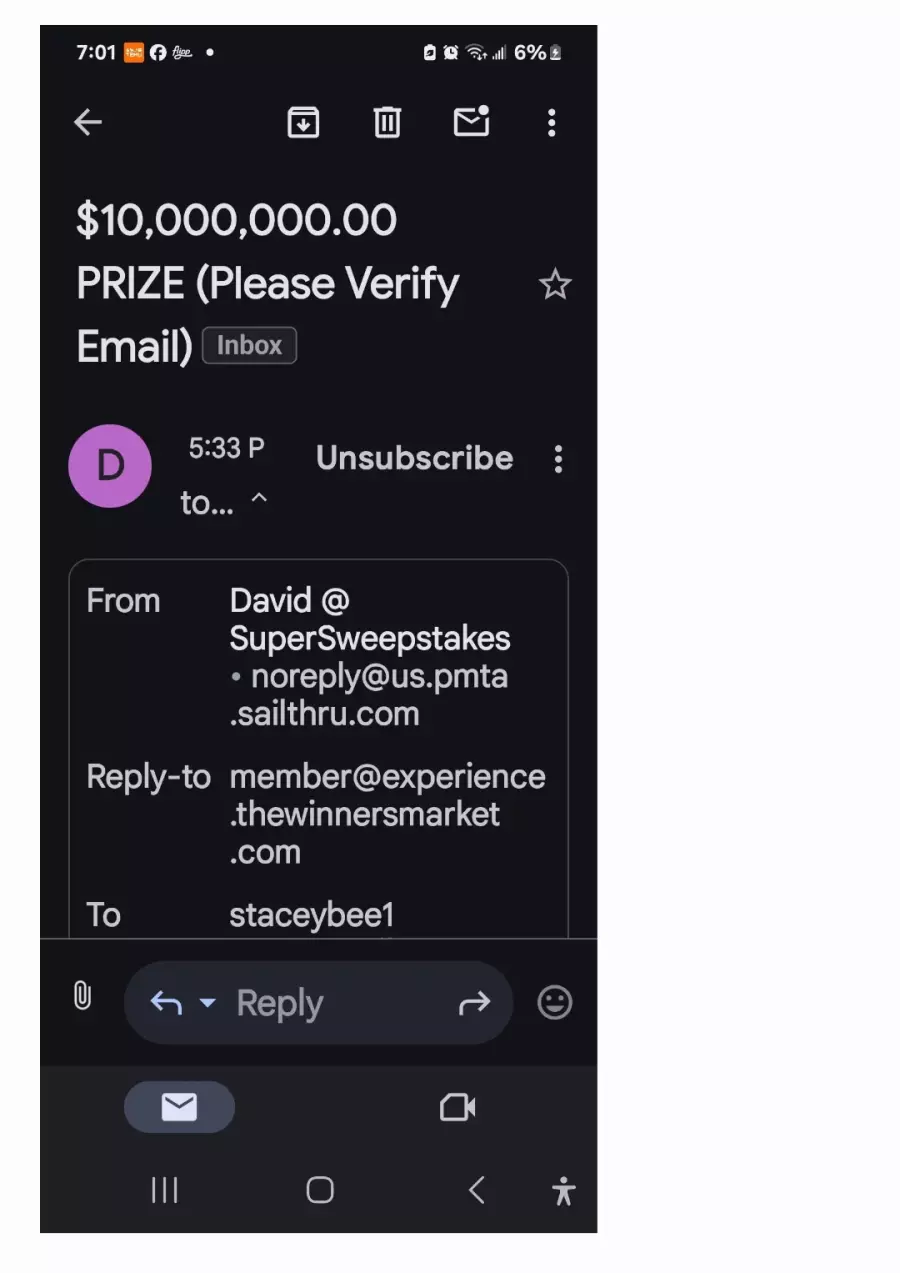Open message options beside Unsubscribe
The height and width of the screenshot is (1273, 900).
click(x=558, y=459)
